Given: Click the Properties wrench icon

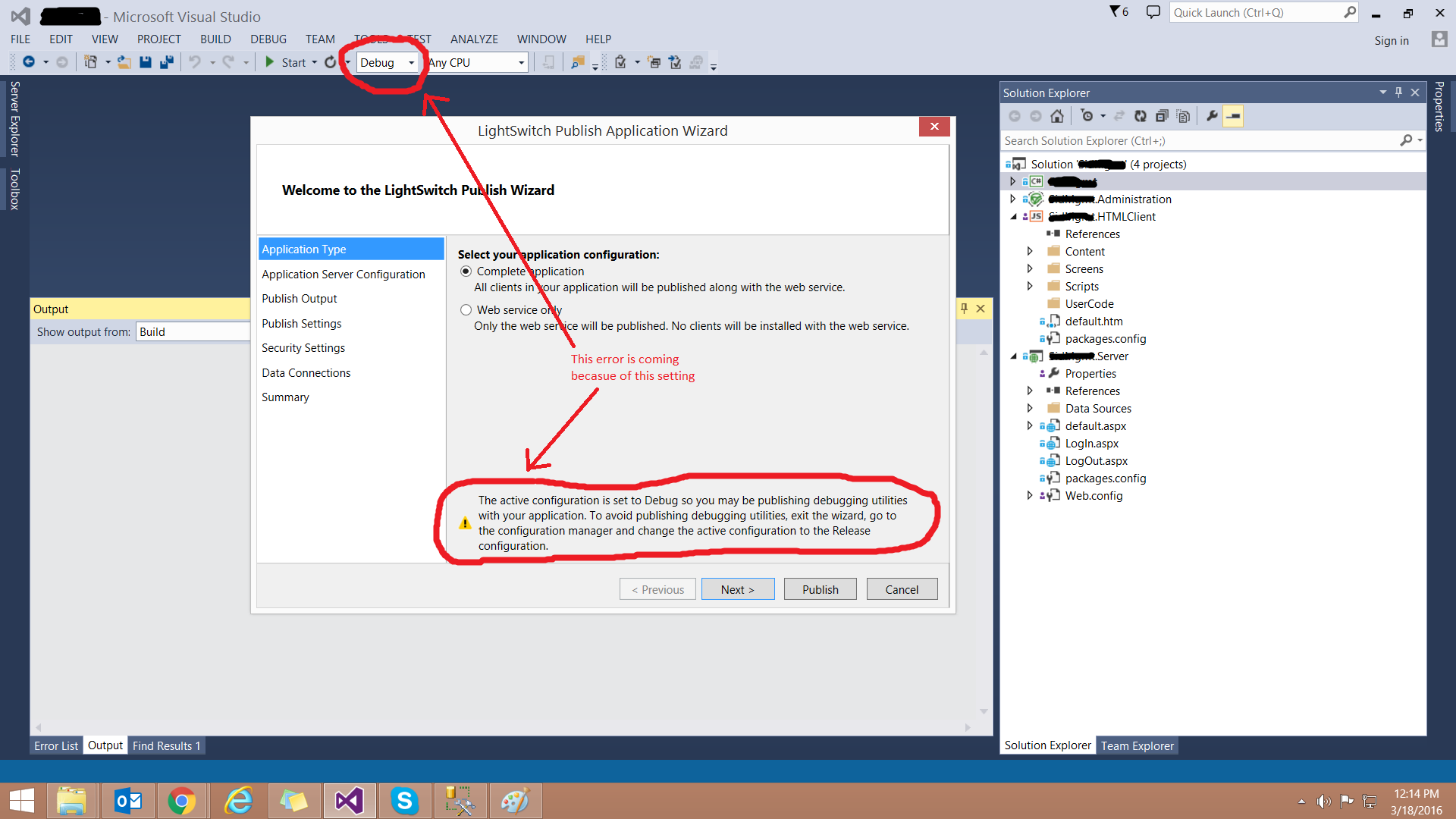Looking at the screenshot, I should point(1212,116).
